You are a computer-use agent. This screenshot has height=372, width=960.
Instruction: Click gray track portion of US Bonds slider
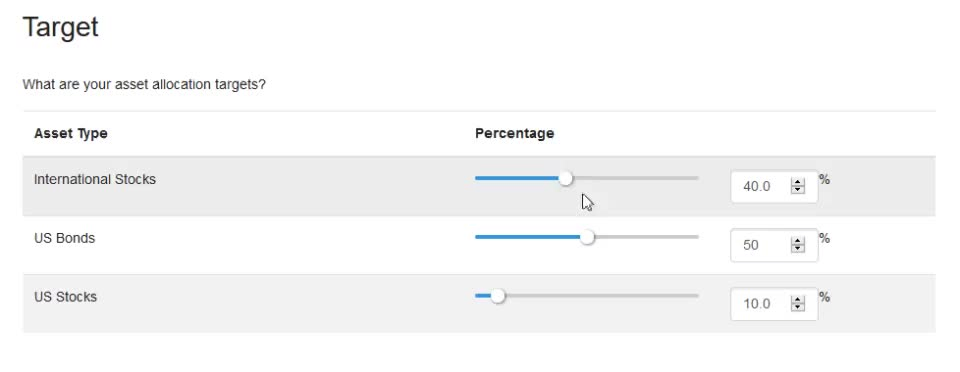647,237
